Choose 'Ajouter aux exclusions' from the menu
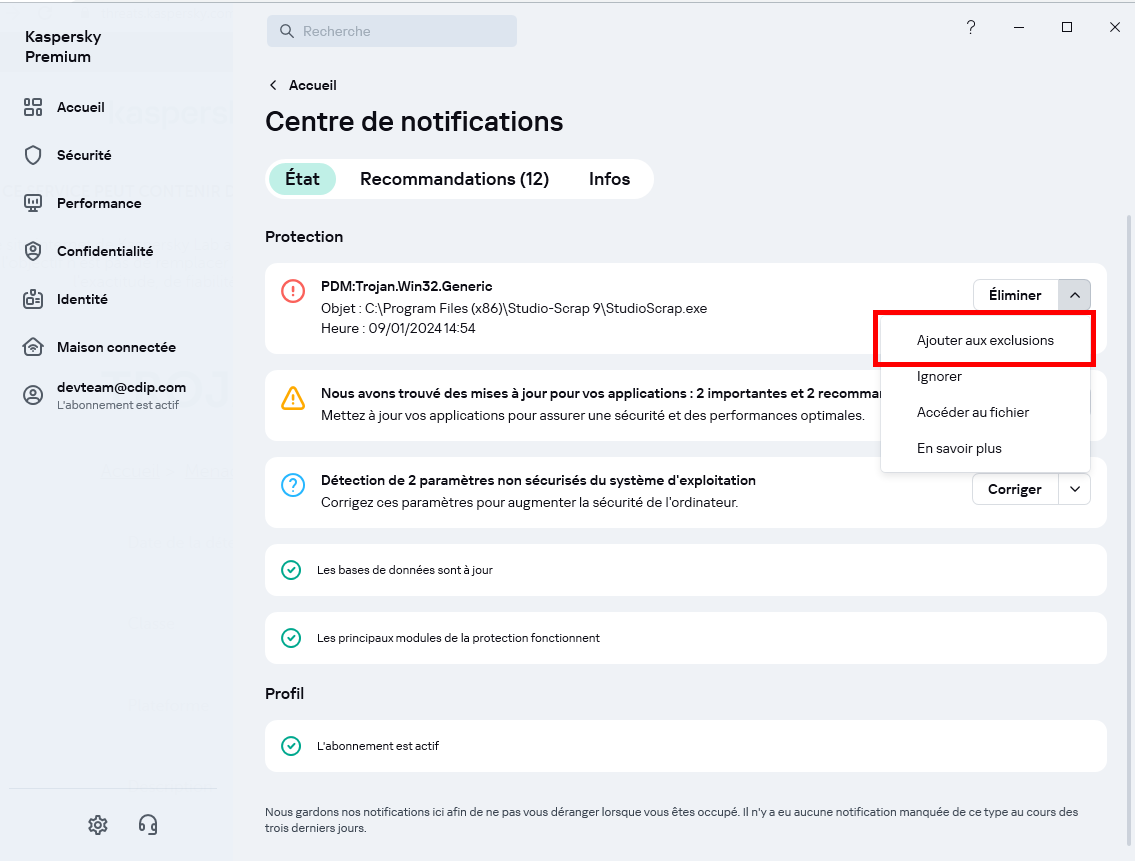 pos(985,340)
